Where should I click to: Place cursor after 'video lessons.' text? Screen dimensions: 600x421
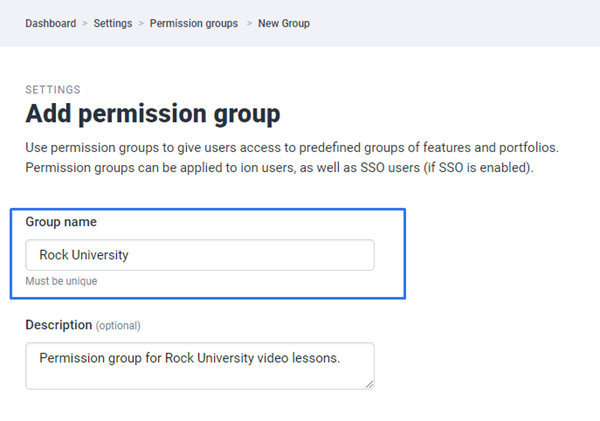343,357
